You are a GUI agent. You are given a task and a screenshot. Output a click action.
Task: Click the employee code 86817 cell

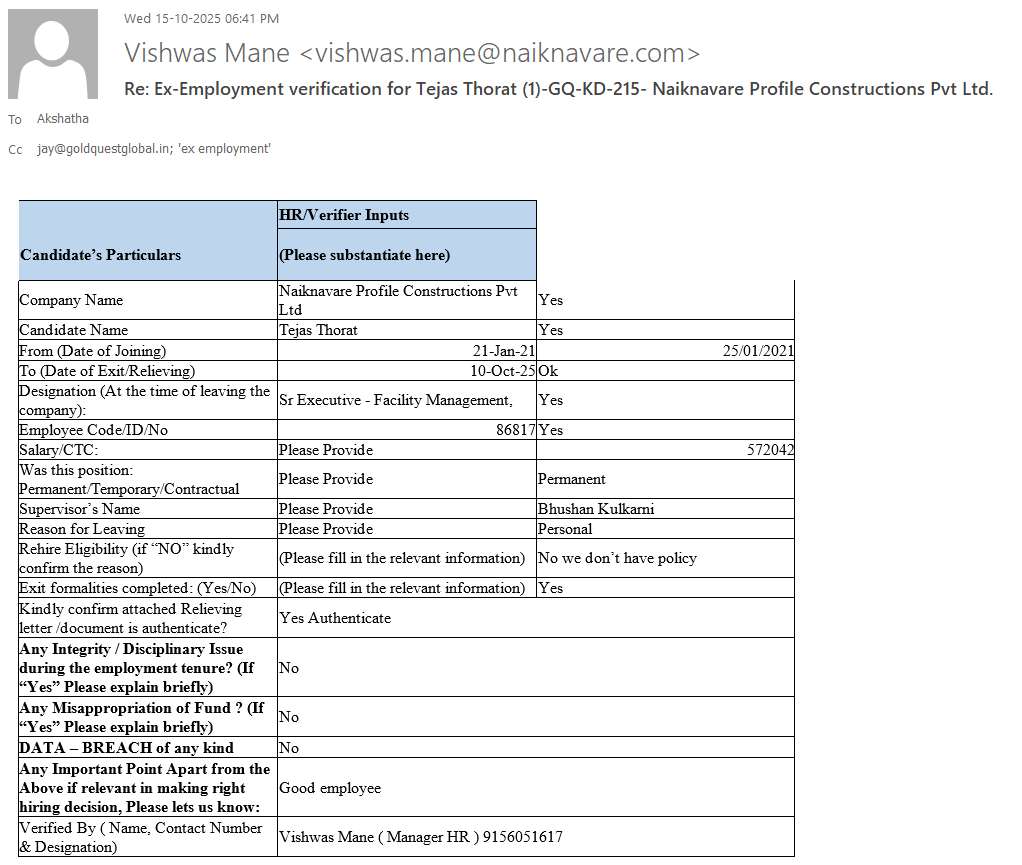coord(407,430)
